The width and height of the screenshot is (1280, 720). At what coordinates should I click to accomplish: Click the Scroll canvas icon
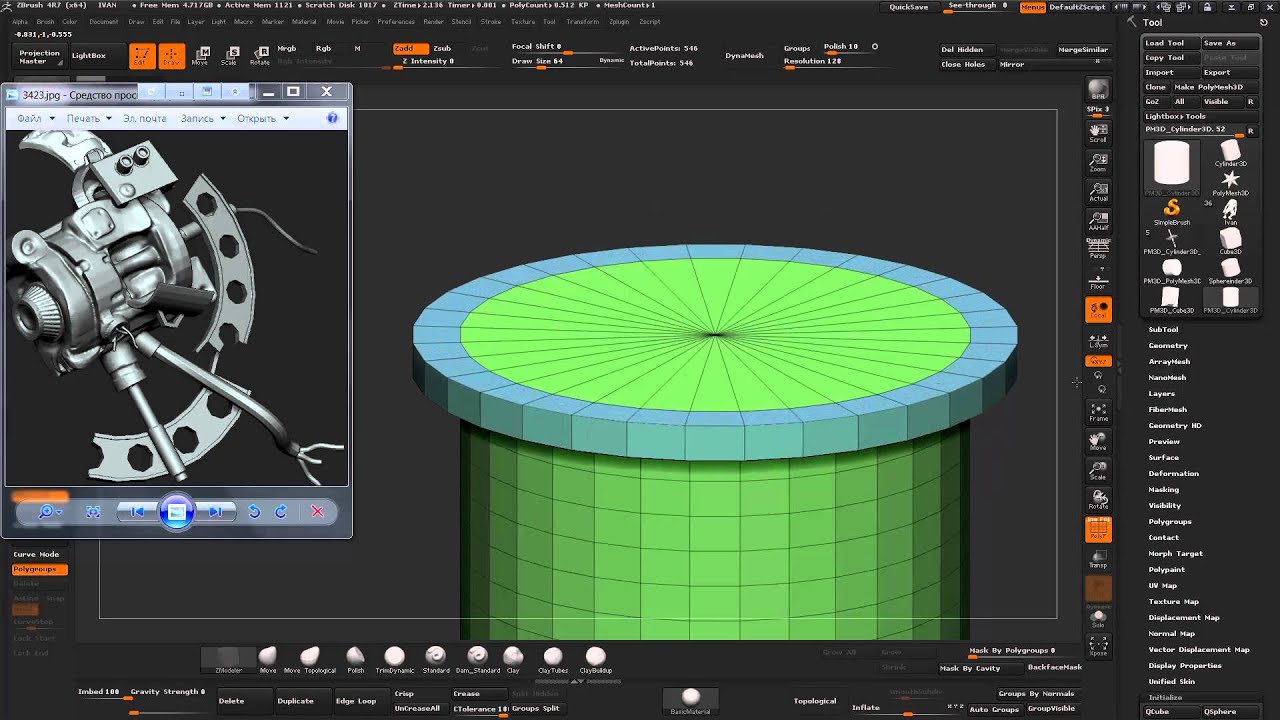pyautogui.click(x=1098, y=132)
